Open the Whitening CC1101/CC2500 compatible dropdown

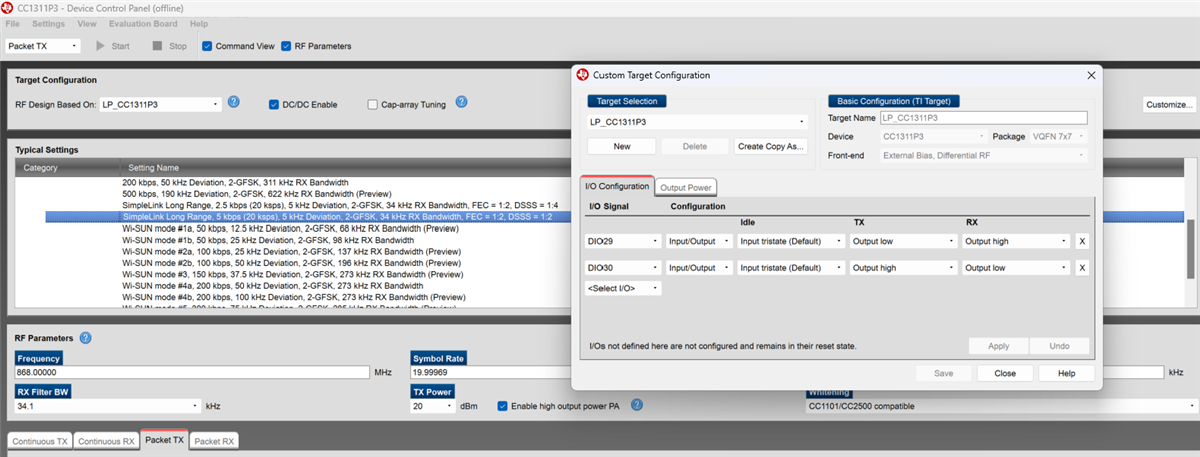click(1001, 406)
